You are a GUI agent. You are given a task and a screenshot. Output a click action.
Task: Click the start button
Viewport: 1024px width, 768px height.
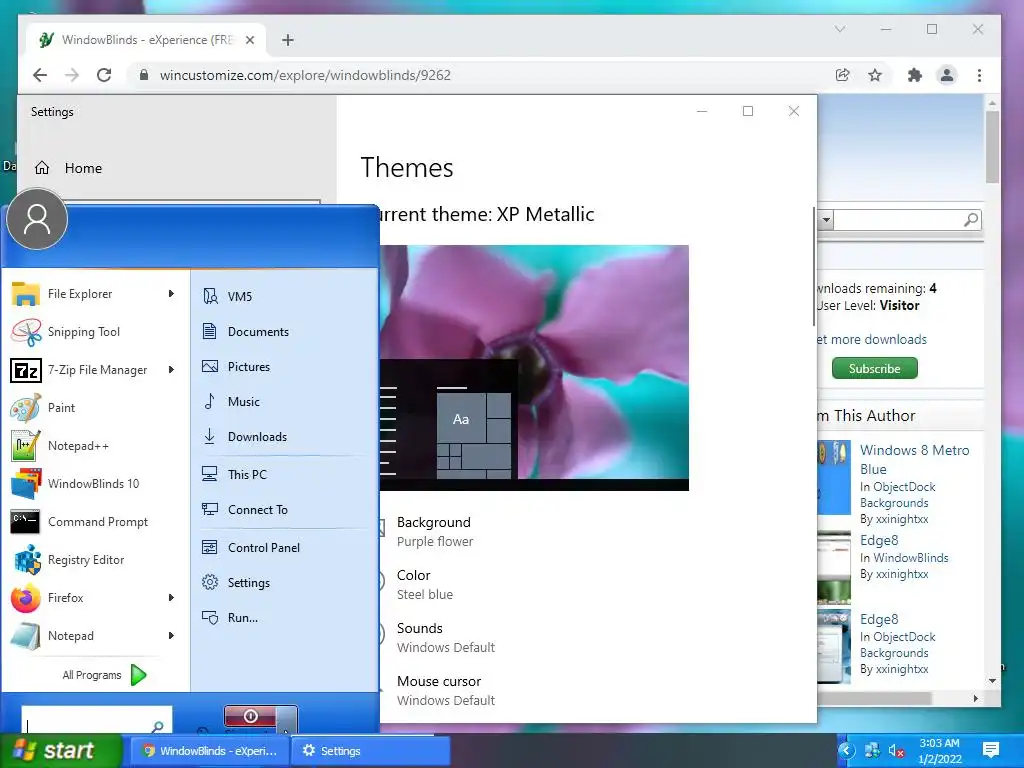click(60, 750)
